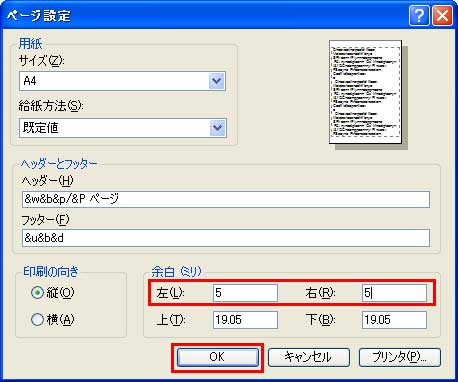Click the フッター text field
Viewport: 458px width, 382px height.
pyautogui.click(x=226, y=238)
